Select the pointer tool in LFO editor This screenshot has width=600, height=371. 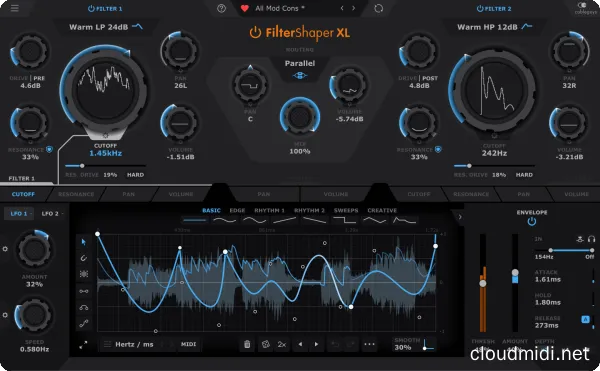[x=84, y=242]
